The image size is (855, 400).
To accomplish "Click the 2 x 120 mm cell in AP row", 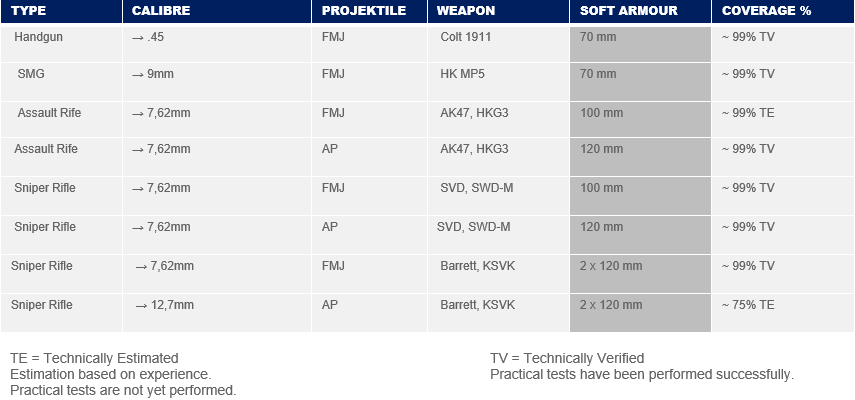I will [640, 313].
